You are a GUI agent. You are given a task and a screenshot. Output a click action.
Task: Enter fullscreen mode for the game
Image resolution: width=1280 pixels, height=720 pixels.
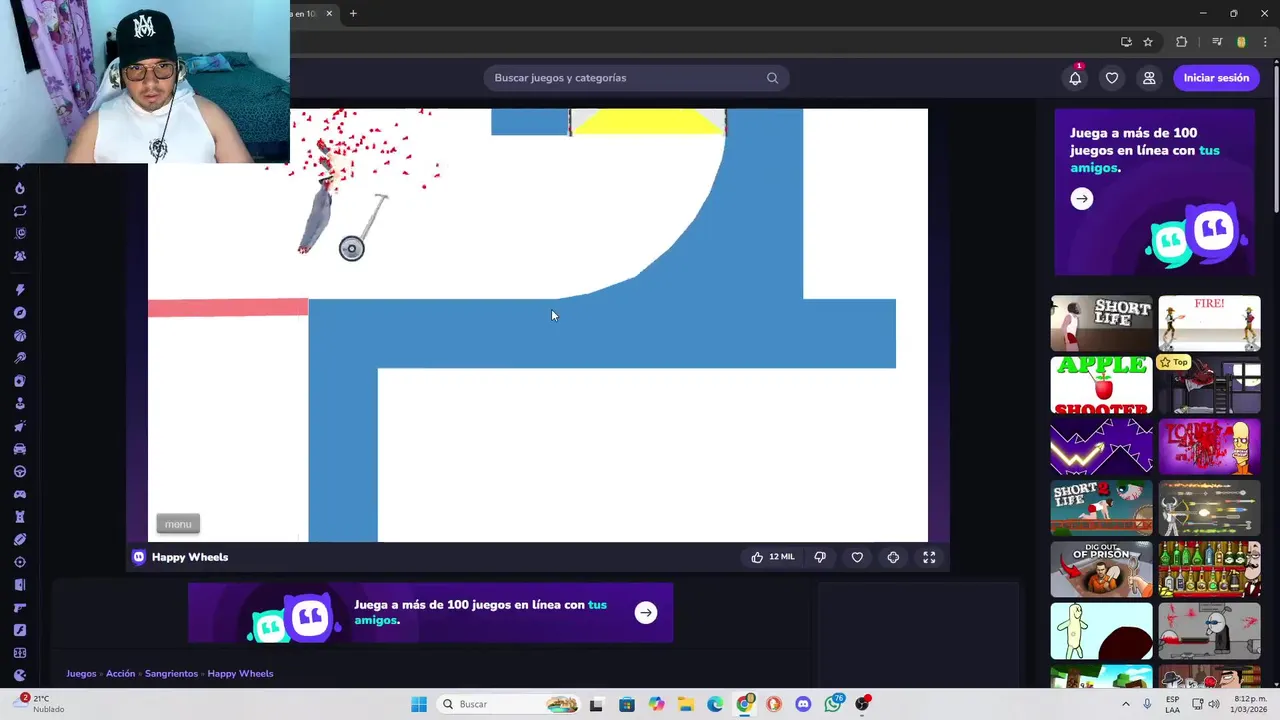929,557
